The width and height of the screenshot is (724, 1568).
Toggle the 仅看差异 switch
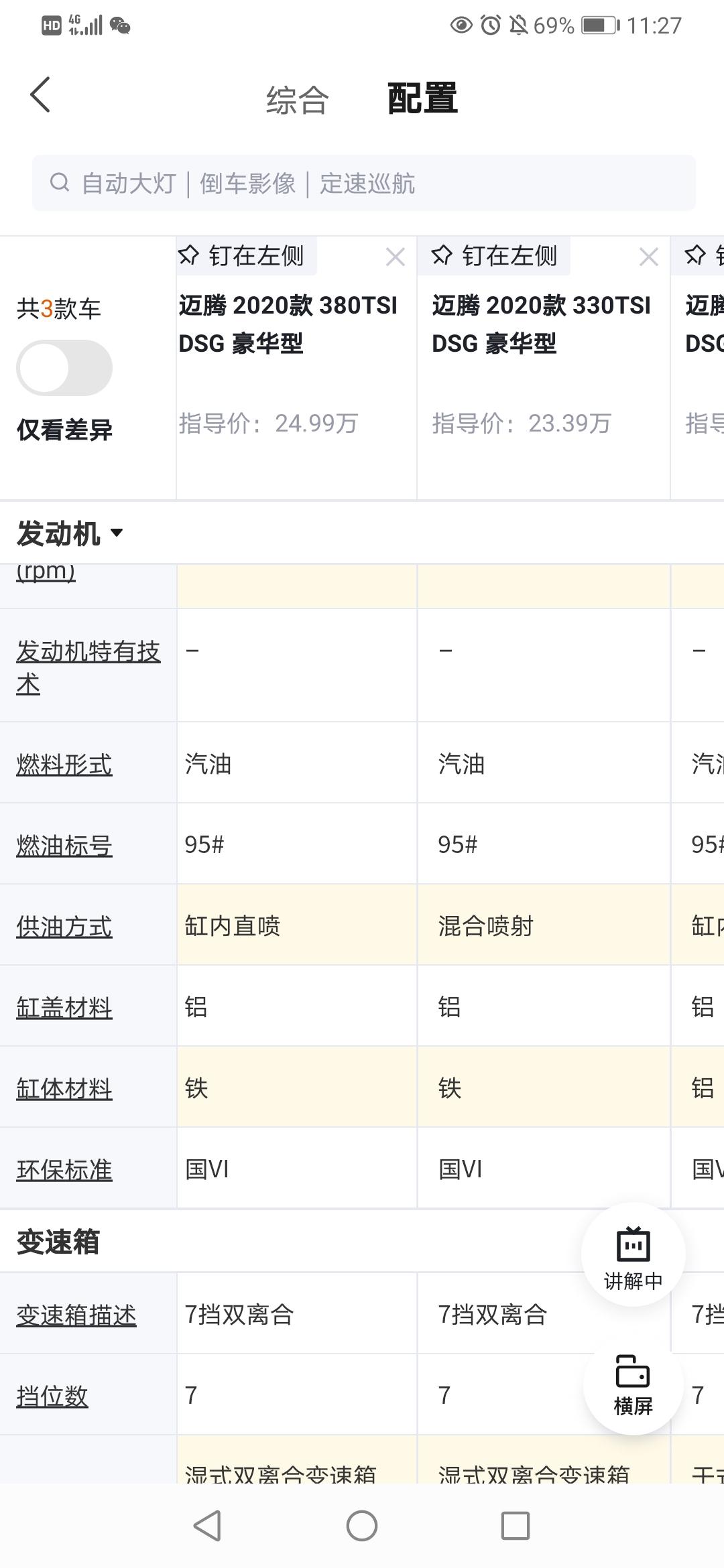(64, 368)
